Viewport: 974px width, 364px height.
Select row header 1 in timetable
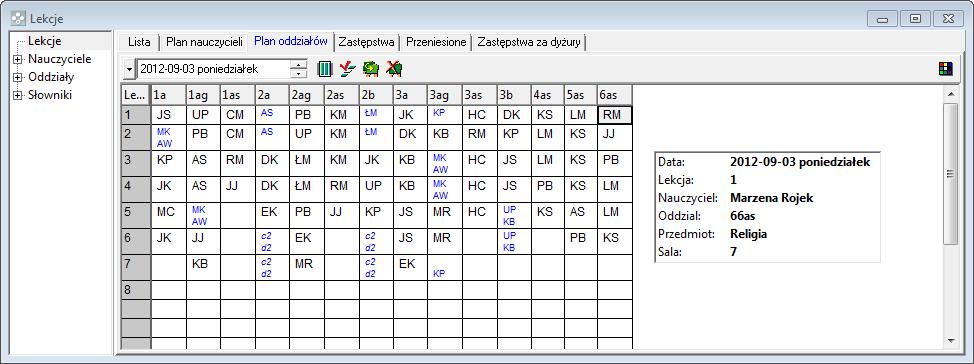coord(135,115)
